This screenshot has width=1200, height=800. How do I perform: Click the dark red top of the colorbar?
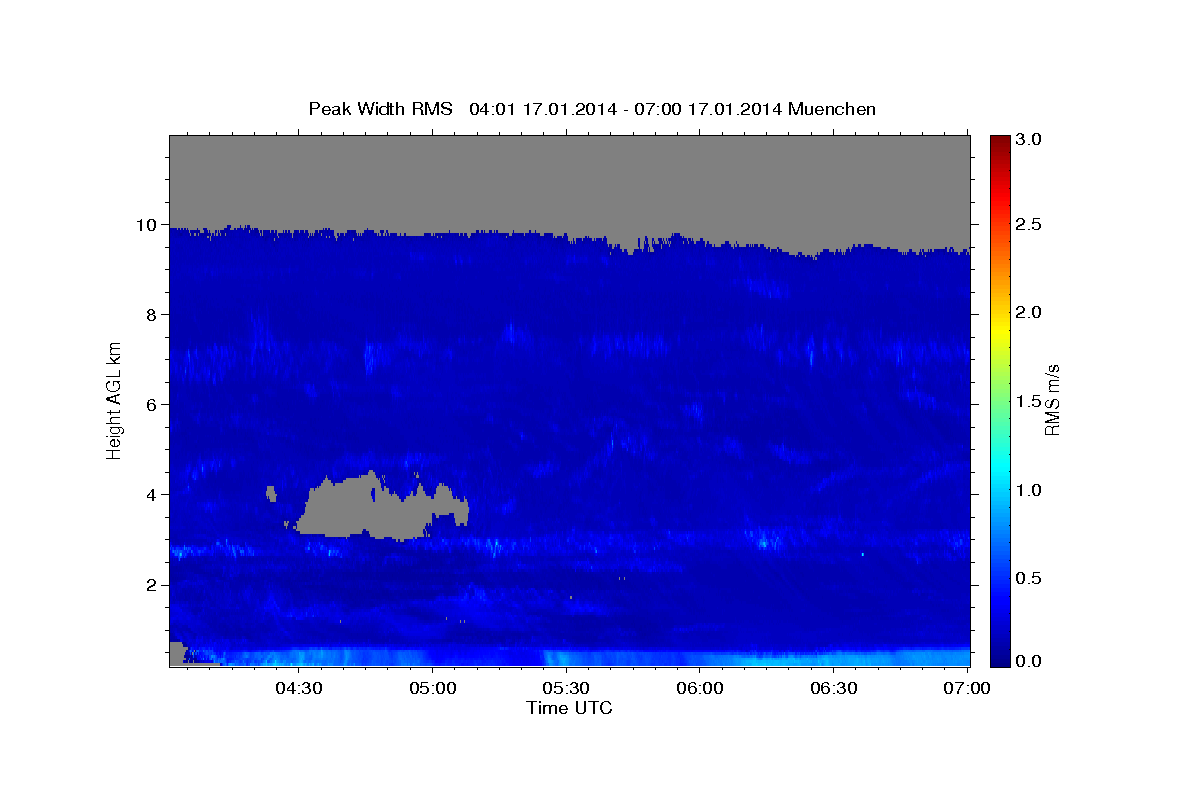[x=1000, y=141]
